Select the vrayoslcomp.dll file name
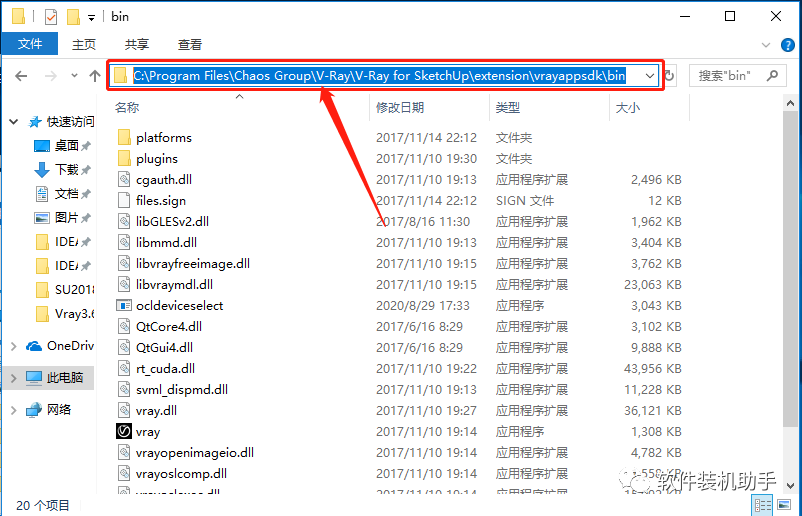802x516 pixels. [182, 474]
